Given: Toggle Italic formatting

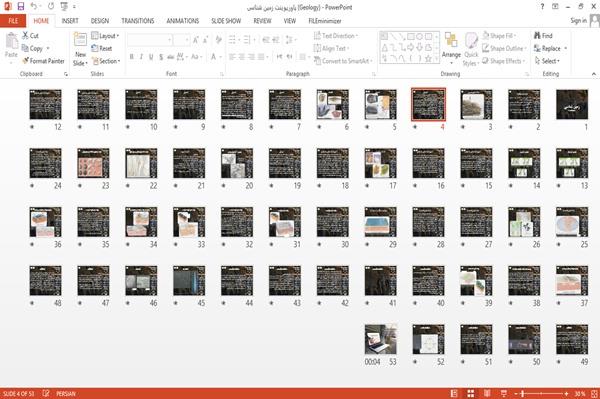Looking at the screenshot, I should (x=141, y=57).
